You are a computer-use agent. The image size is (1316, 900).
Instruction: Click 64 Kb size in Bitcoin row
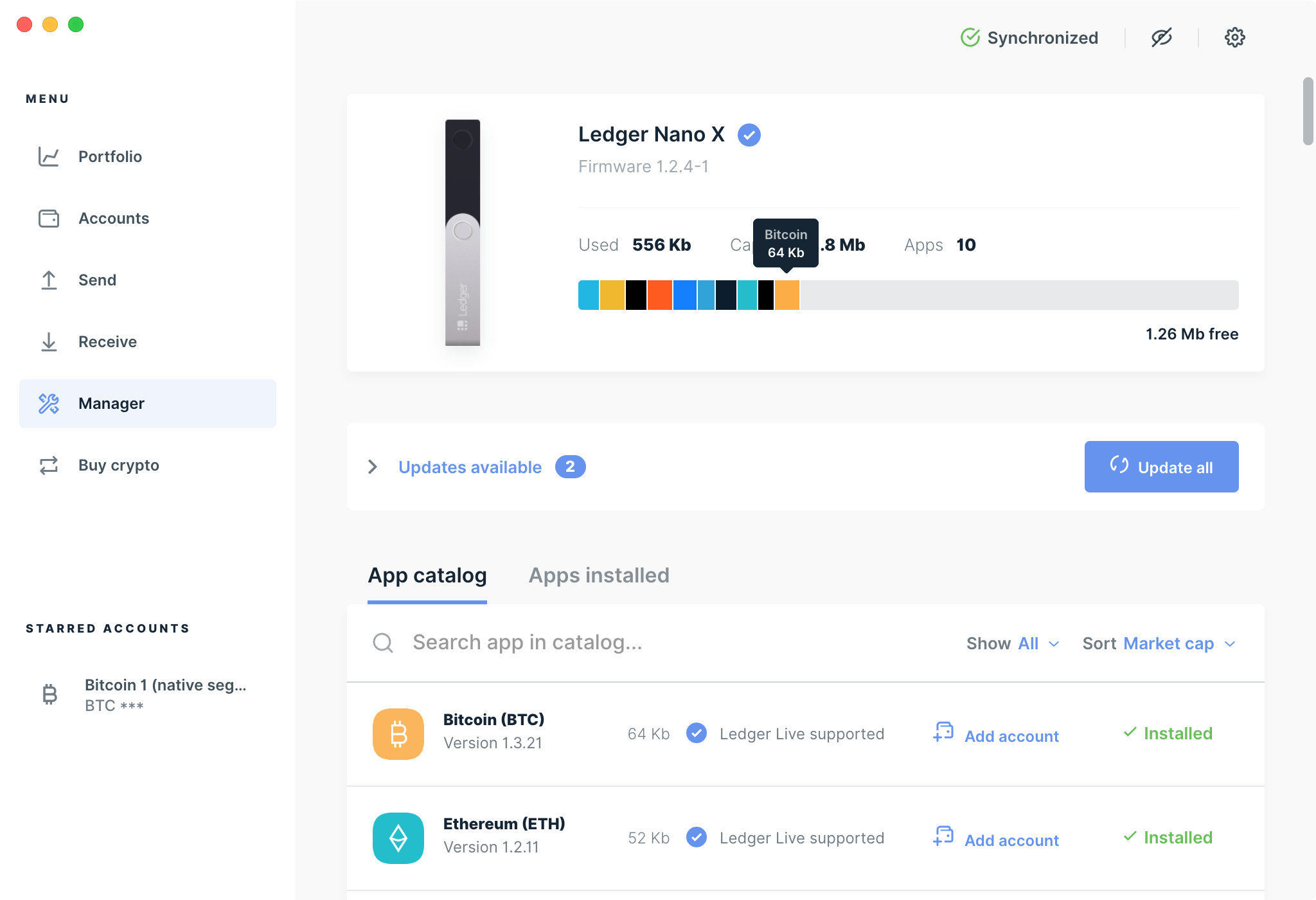[648, 734]
